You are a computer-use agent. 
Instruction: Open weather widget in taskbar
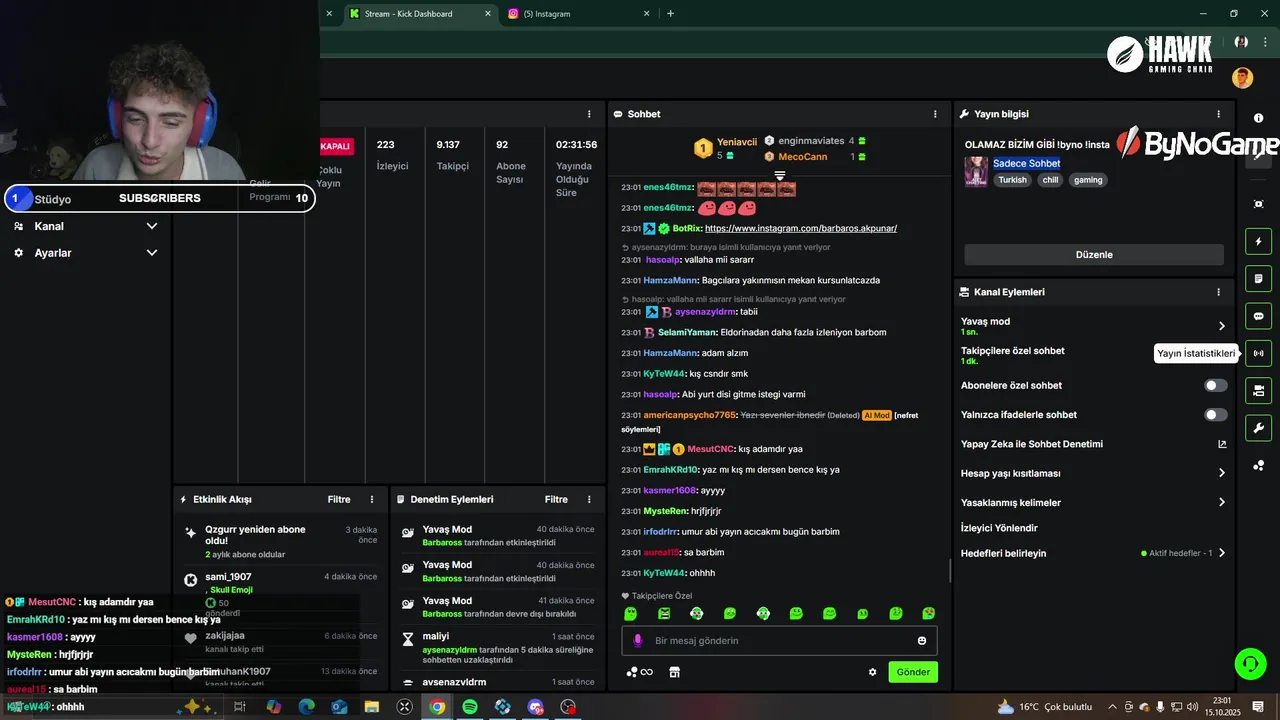coord(1045,707)
